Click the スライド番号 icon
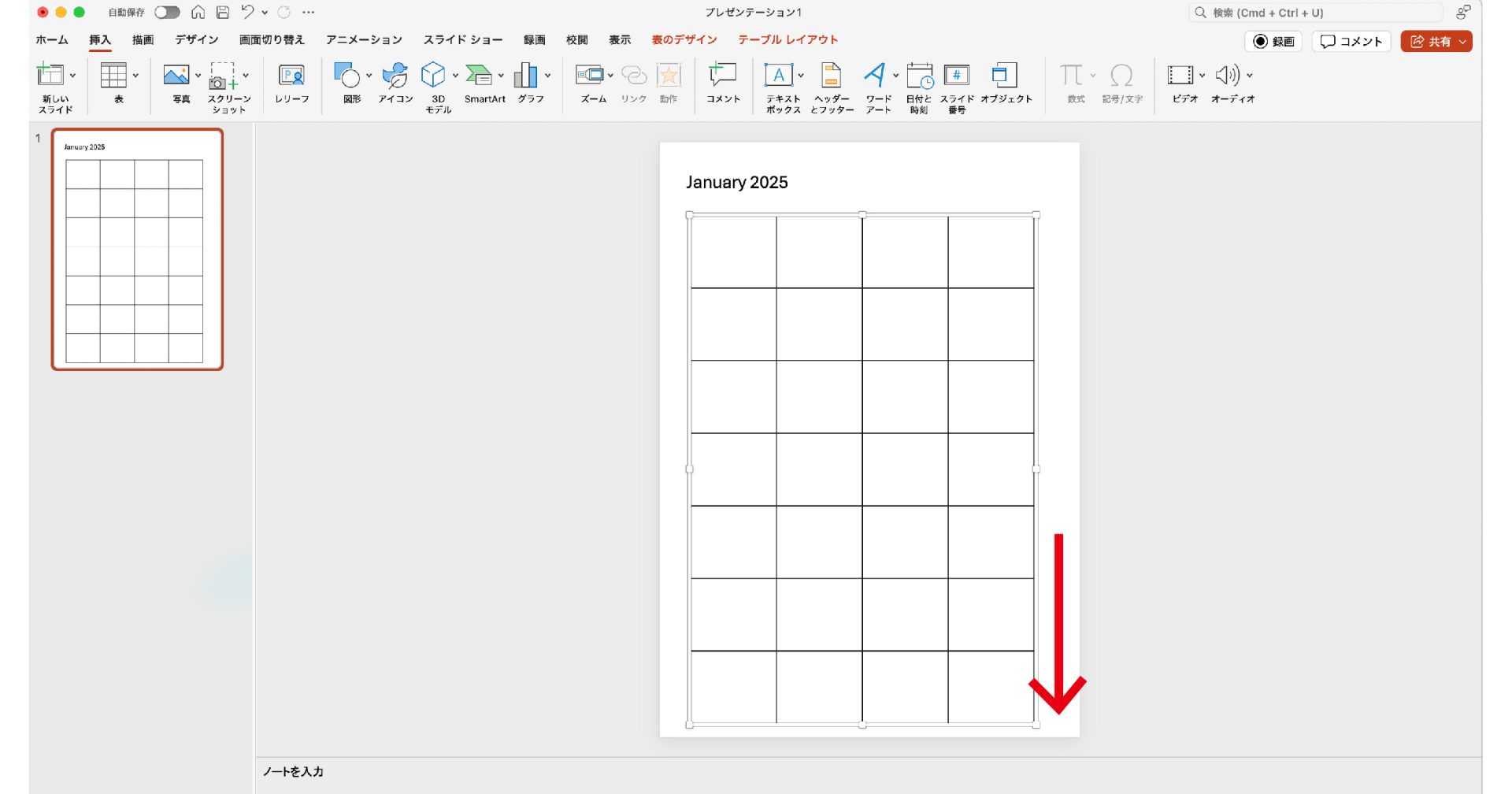The image size is (1512, 794). point(956,76)
